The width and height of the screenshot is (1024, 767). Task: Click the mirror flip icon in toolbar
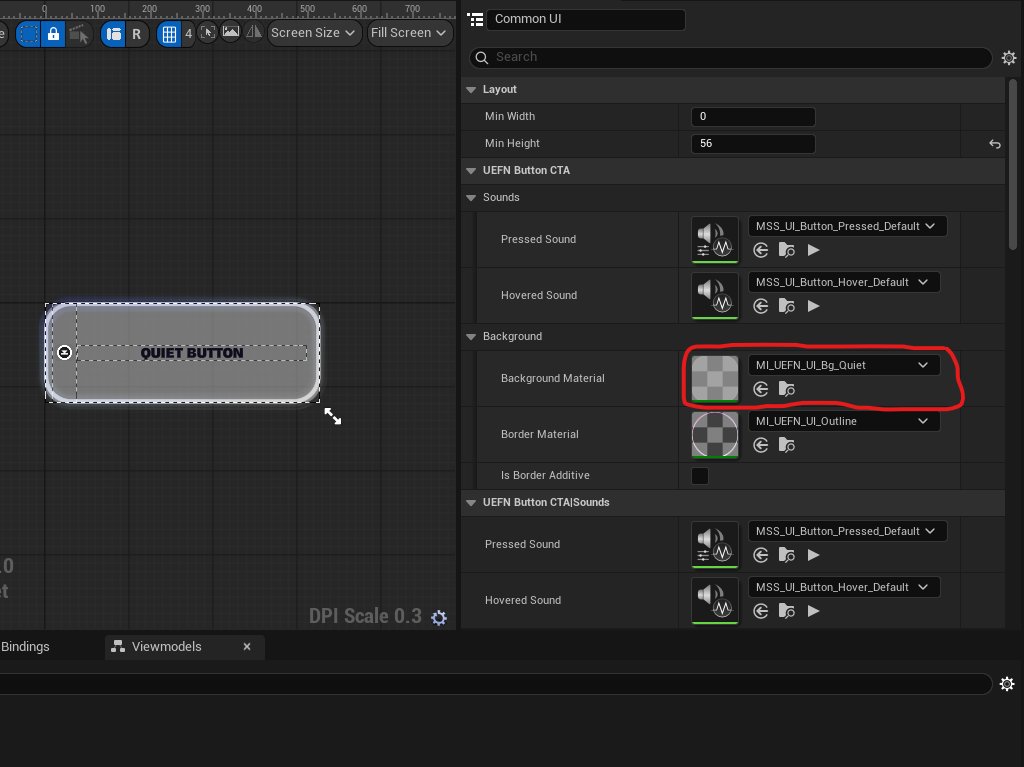click(x=253, y=31)
